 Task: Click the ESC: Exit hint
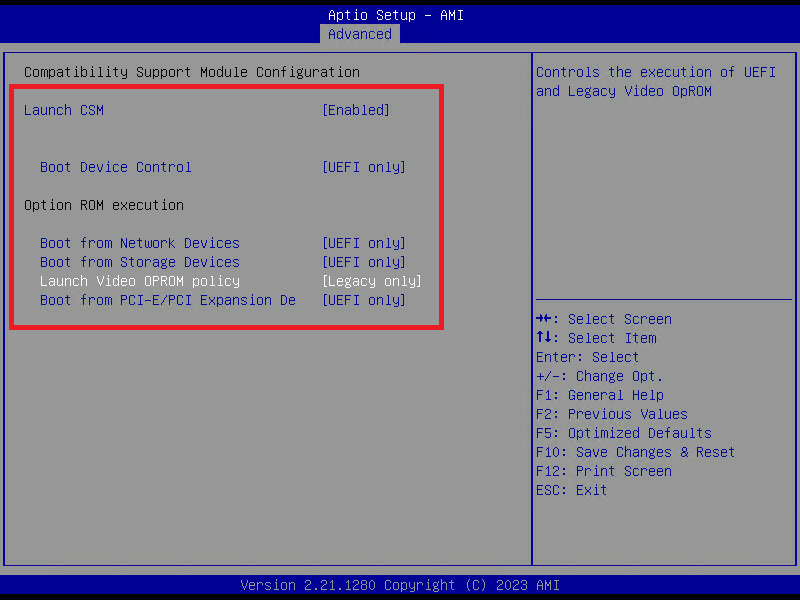[x=572, y=490]
